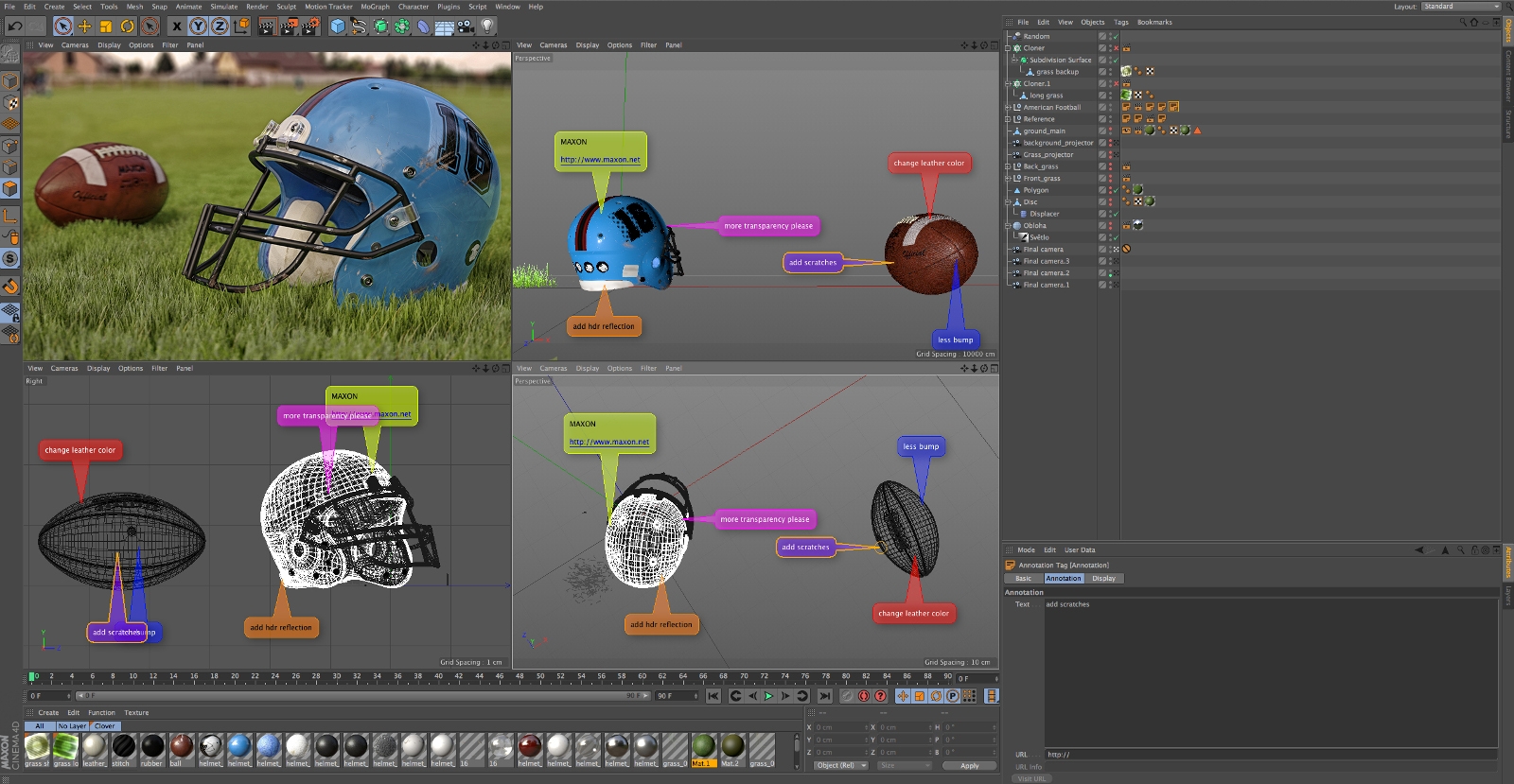Click the green subdivision generator icon
This screenshot has height=784, width=1514.
click(380, 26)
